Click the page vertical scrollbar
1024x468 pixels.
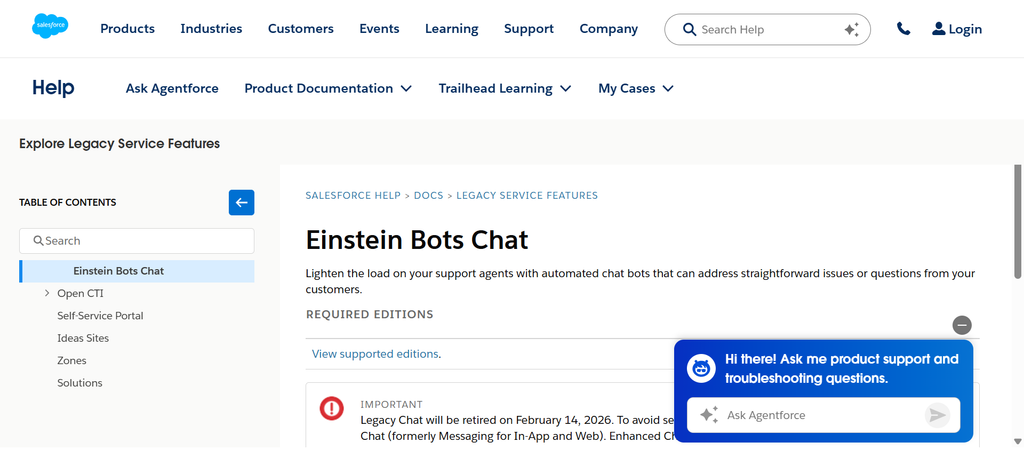[1017, 222]
